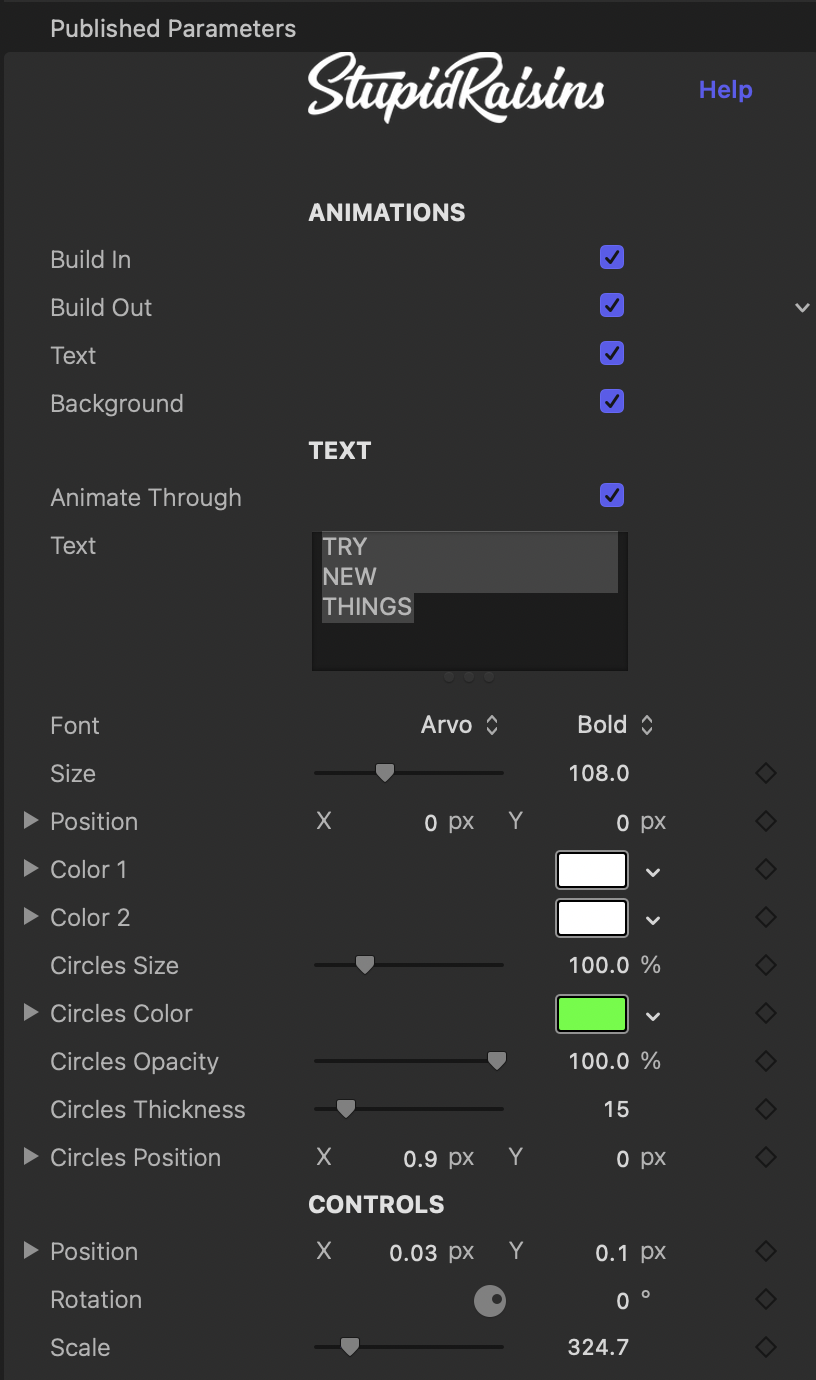Open the Arvo font dropdown

pyautogui.click(x=460, y=725)
